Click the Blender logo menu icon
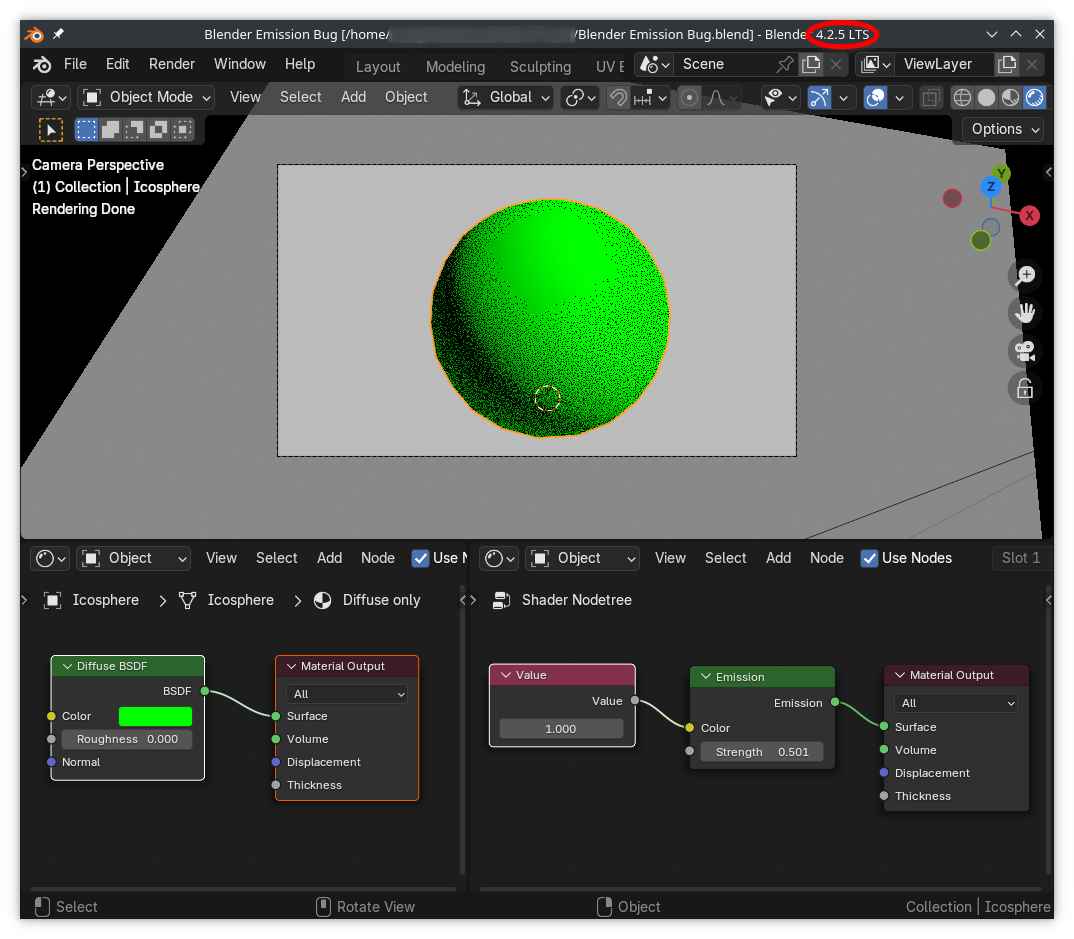Image resolution: width=1074 pixels, height=939 pixels. (x=42, y=64)
